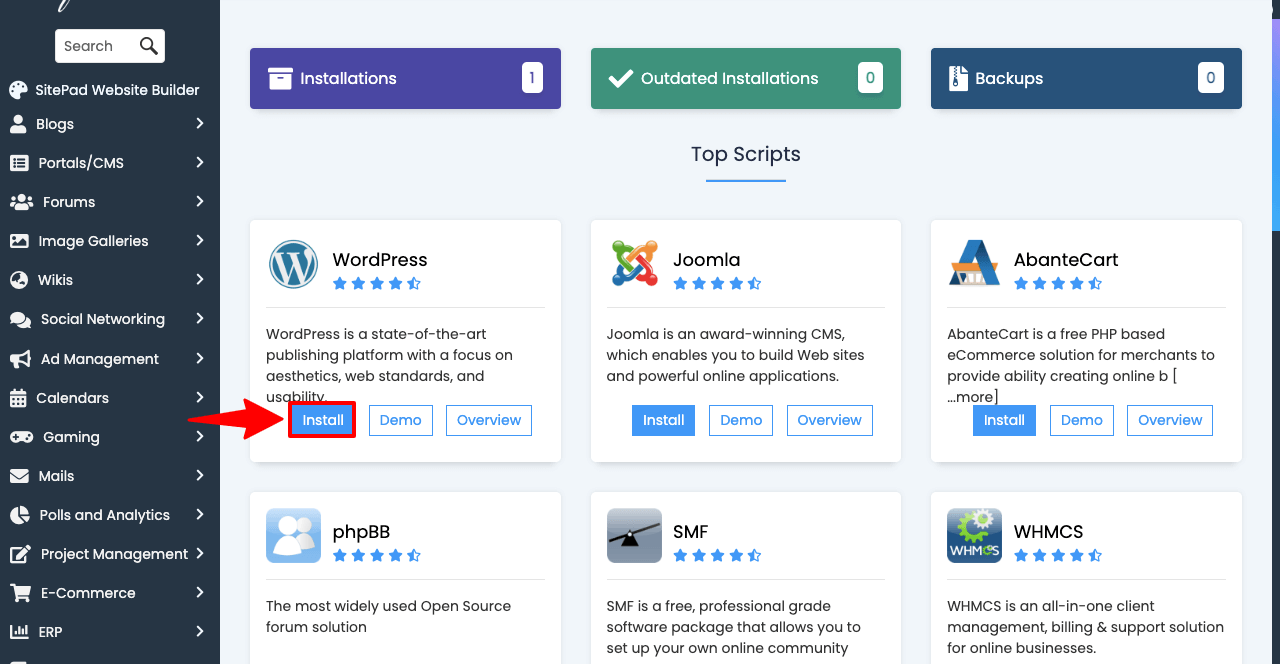Viewport: 1280px width, 664px height.
Task: Click the AbanteCart logo icon
Action: 974,264
